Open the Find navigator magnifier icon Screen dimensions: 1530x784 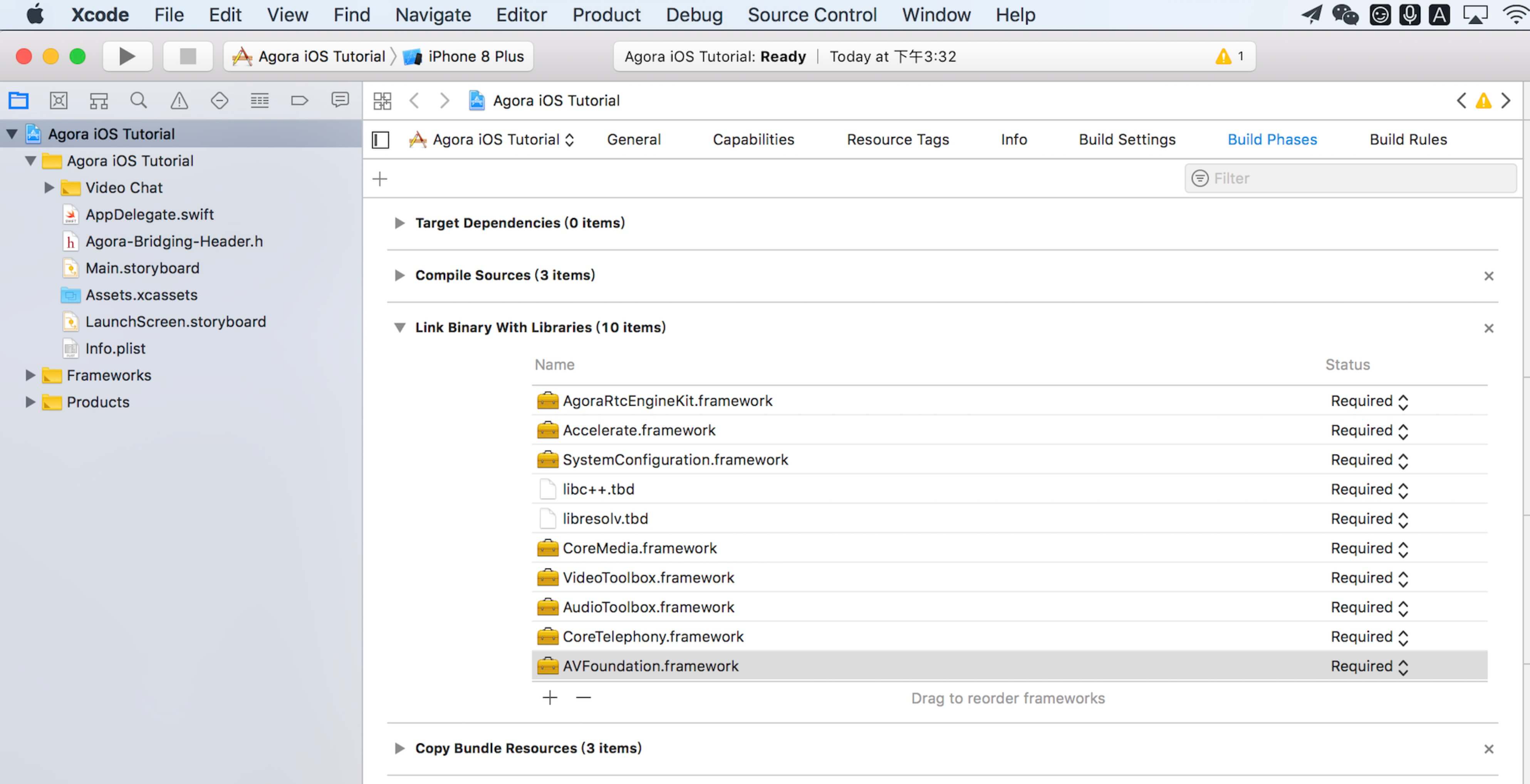coord(138,101)
